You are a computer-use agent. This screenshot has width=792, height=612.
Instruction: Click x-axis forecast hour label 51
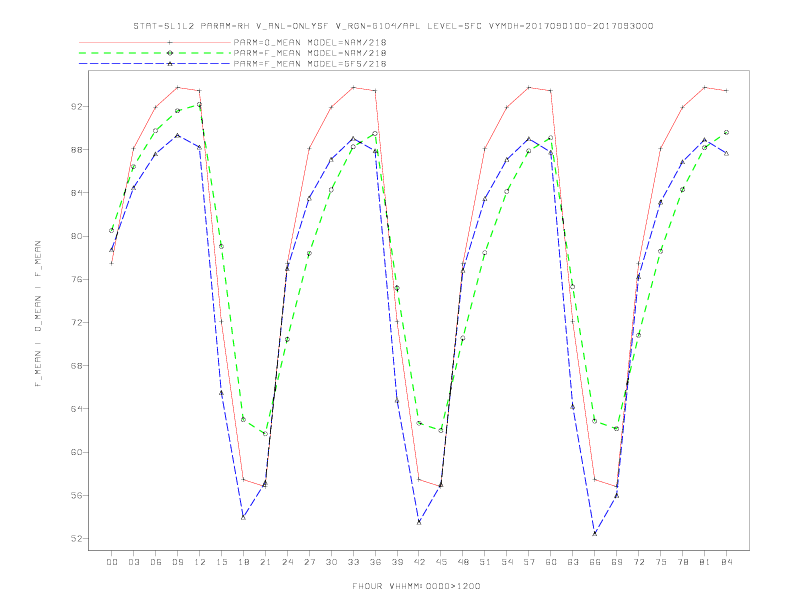pos(485,562)
